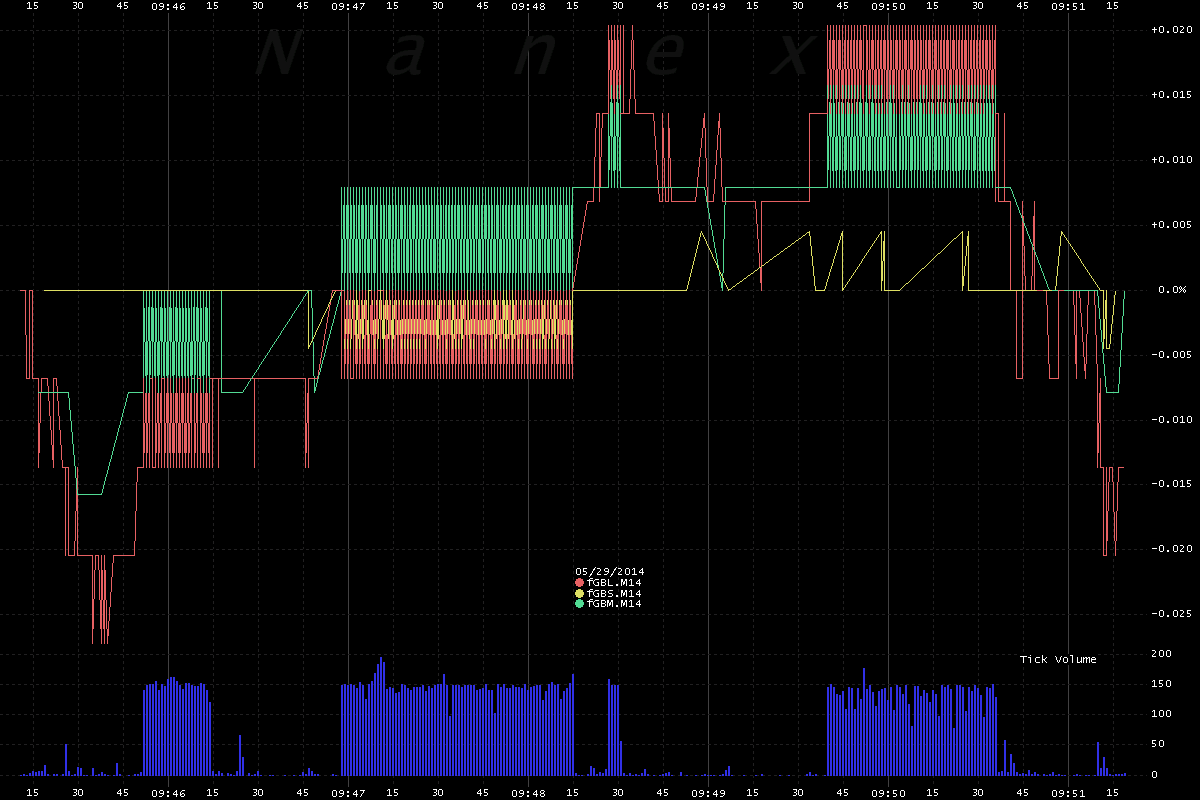Click the 09:49 label on top time axis
The image size is (1200, 800).
[x=708, y=6]
